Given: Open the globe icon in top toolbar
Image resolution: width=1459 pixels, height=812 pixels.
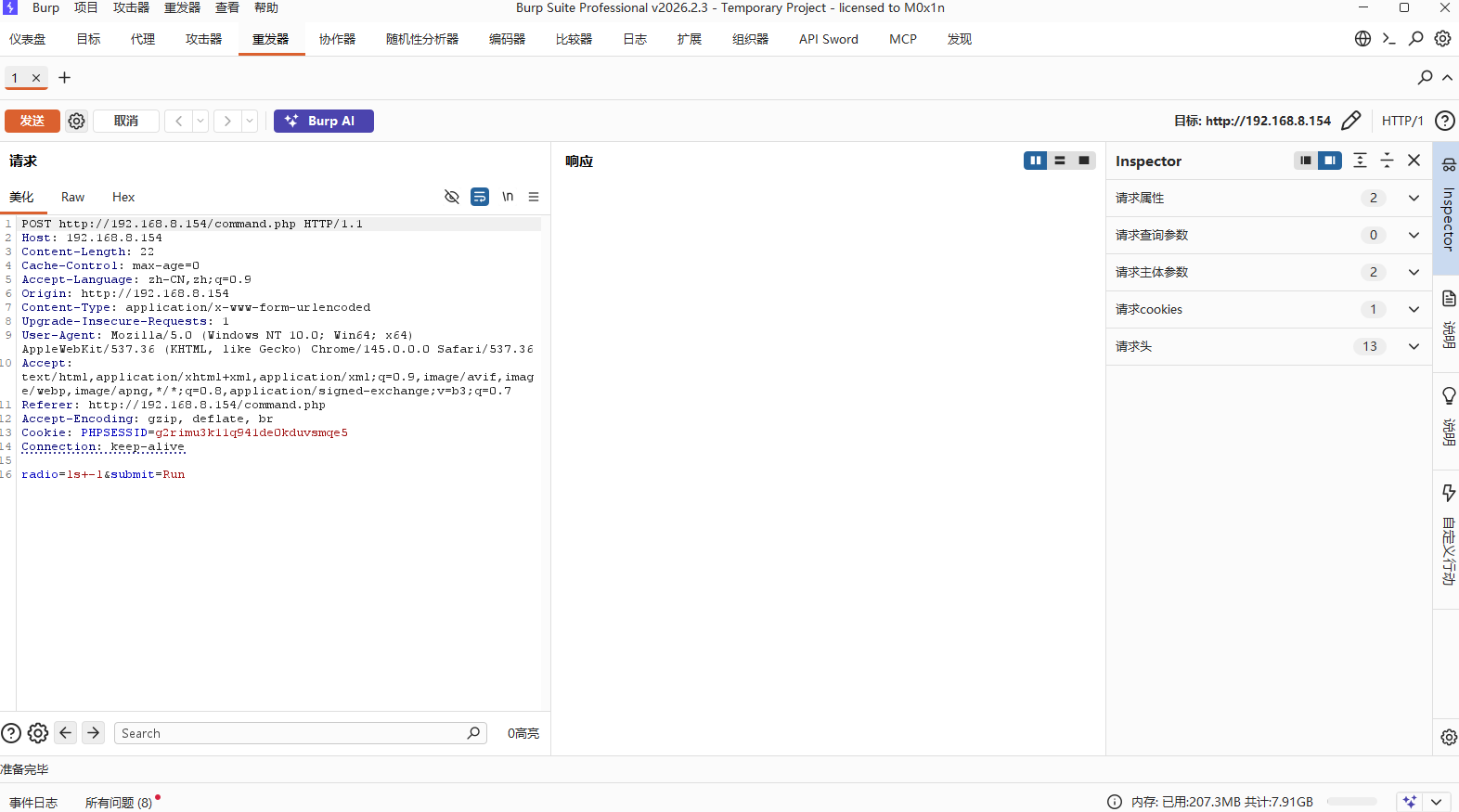Looking at the screenshot, I should coord(1362,39).
